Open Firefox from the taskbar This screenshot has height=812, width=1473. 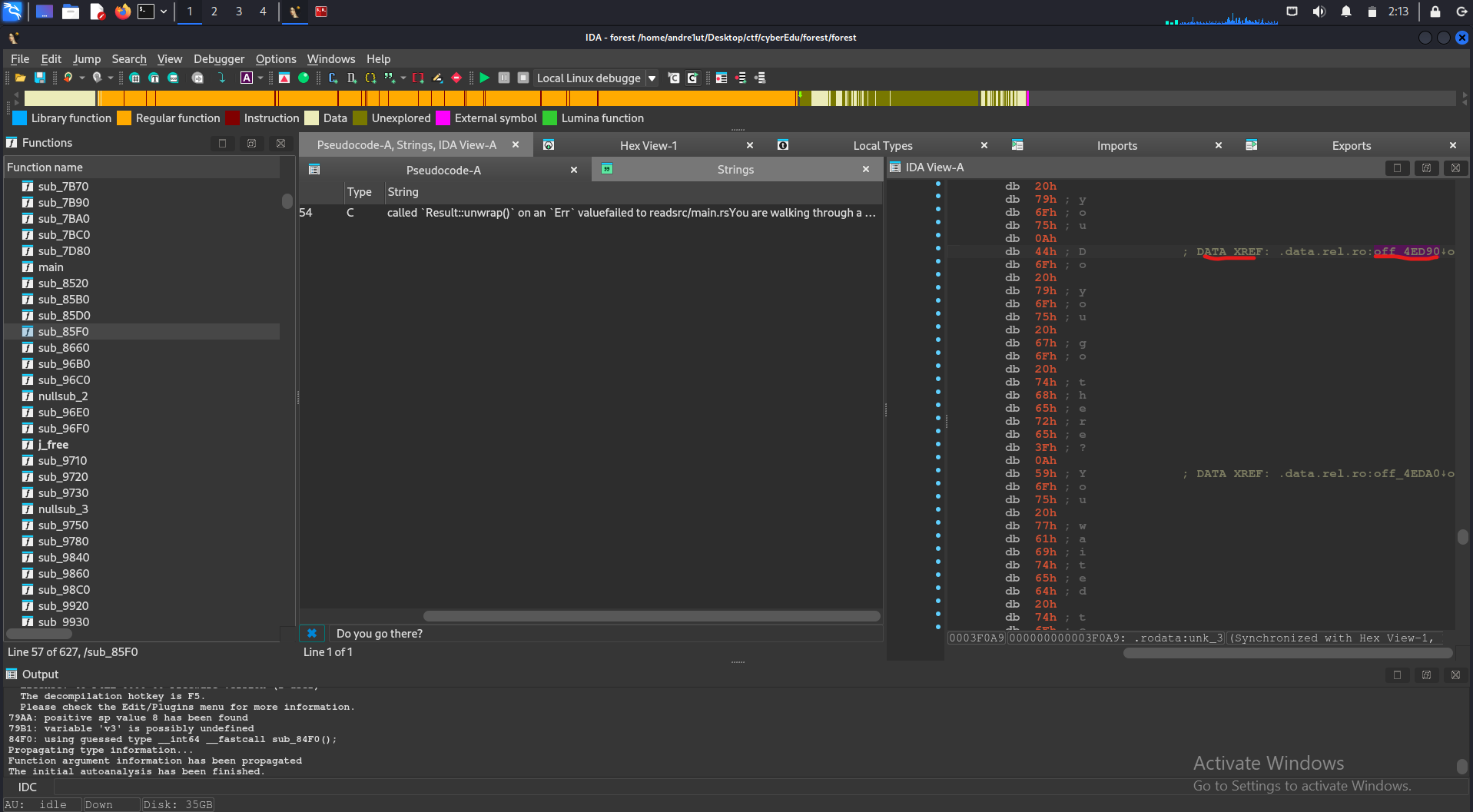point(123,12)
